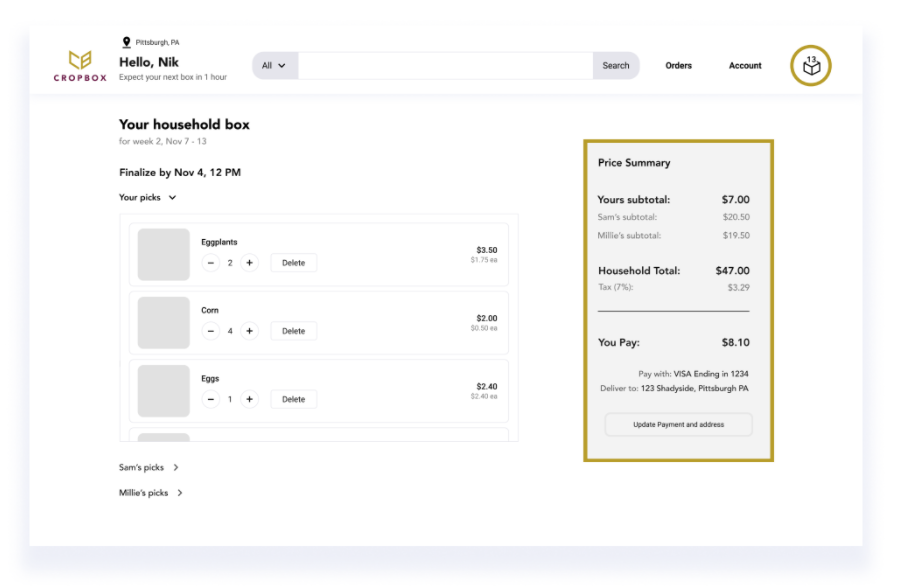The width and height of the screenshot is (903, 586).
Task: Focus the search input field
Action: (445, 66)
